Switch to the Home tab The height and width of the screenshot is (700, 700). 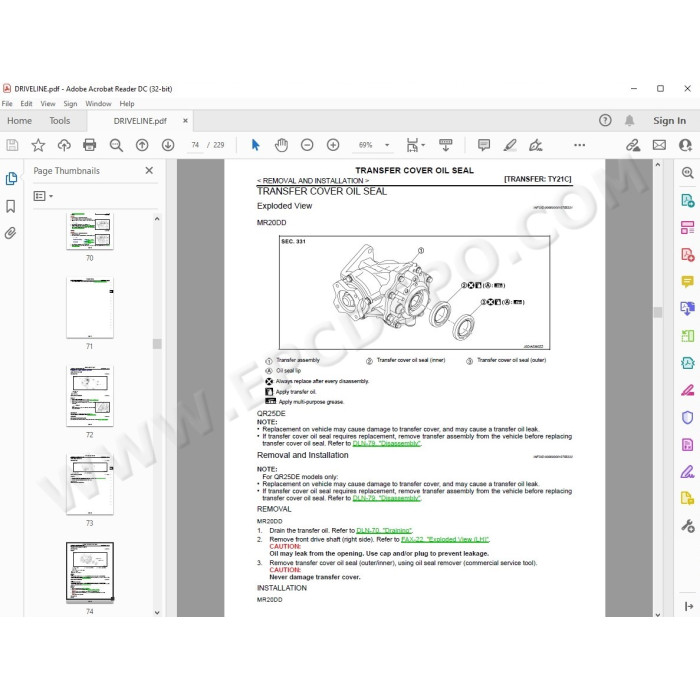[x=19, y=121]
